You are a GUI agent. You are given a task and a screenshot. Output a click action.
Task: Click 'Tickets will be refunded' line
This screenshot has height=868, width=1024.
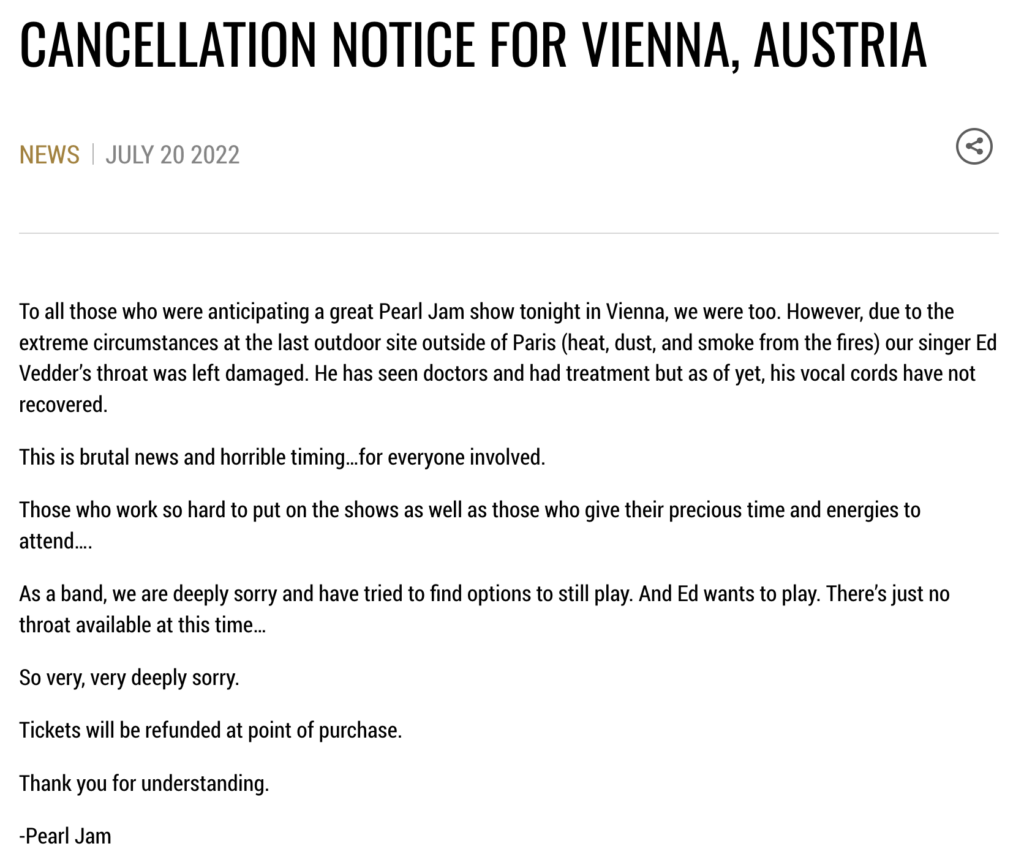[210, 730]
